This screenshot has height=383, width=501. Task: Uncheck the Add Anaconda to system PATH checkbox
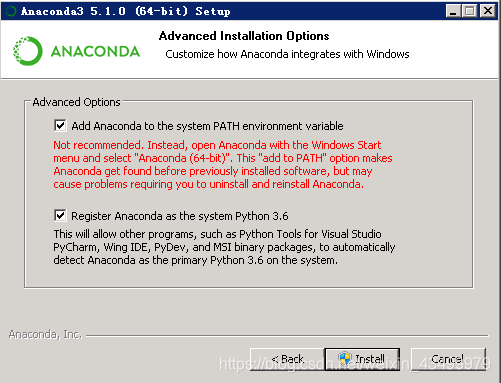coord(60,126)
